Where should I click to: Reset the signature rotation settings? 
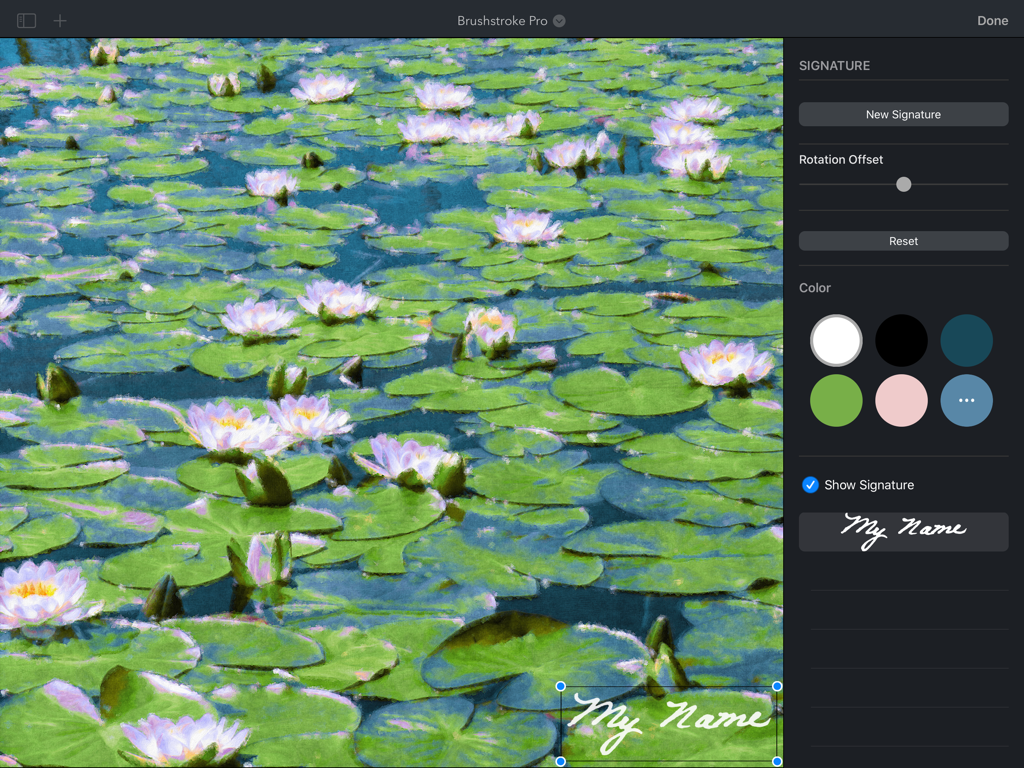click(903, 241)
